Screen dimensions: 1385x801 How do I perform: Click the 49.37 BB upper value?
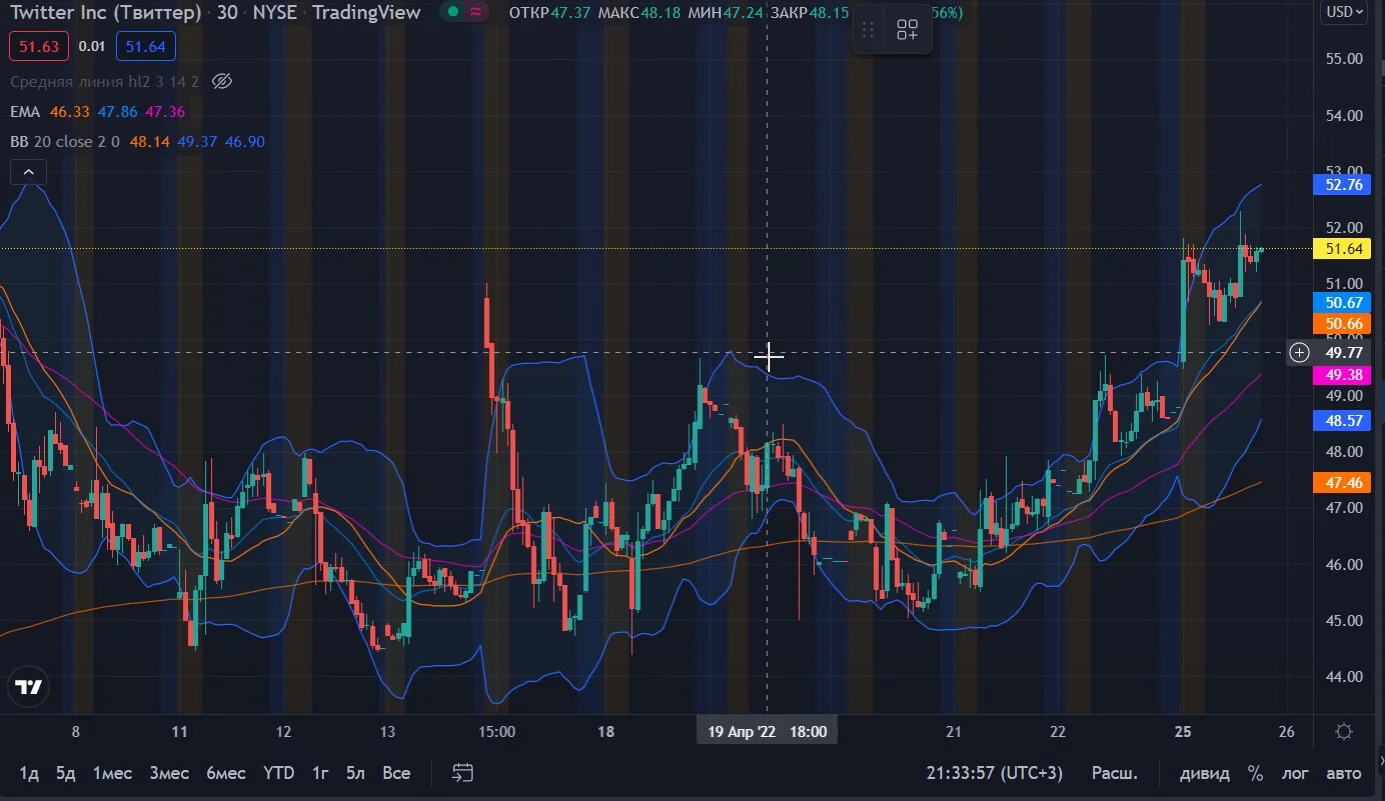point(197,142)
